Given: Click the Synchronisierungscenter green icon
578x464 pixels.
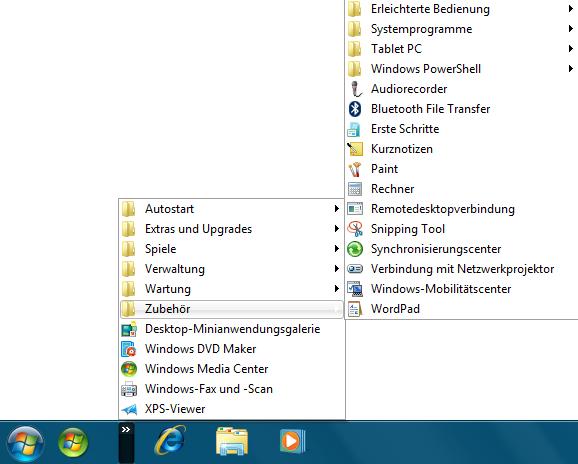Looking at the screenshot, I should [355, 249].
